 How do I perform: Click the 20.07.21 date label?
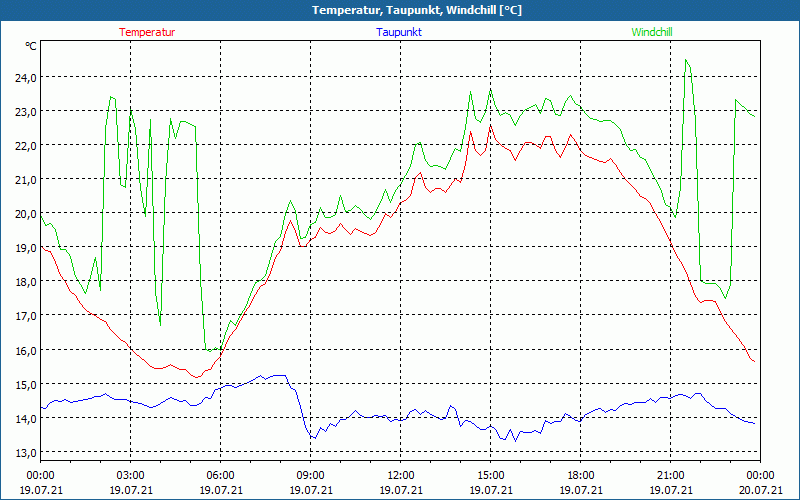[x=760, y=490]
